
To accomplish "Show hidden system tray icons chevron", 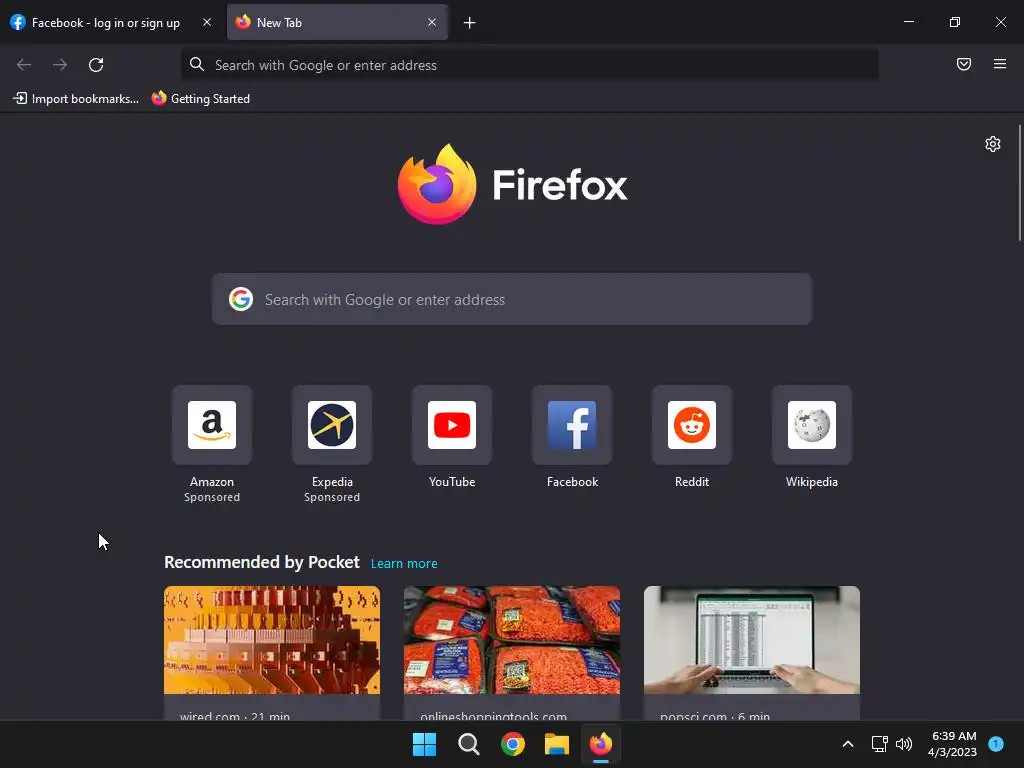I will (848, 744).
